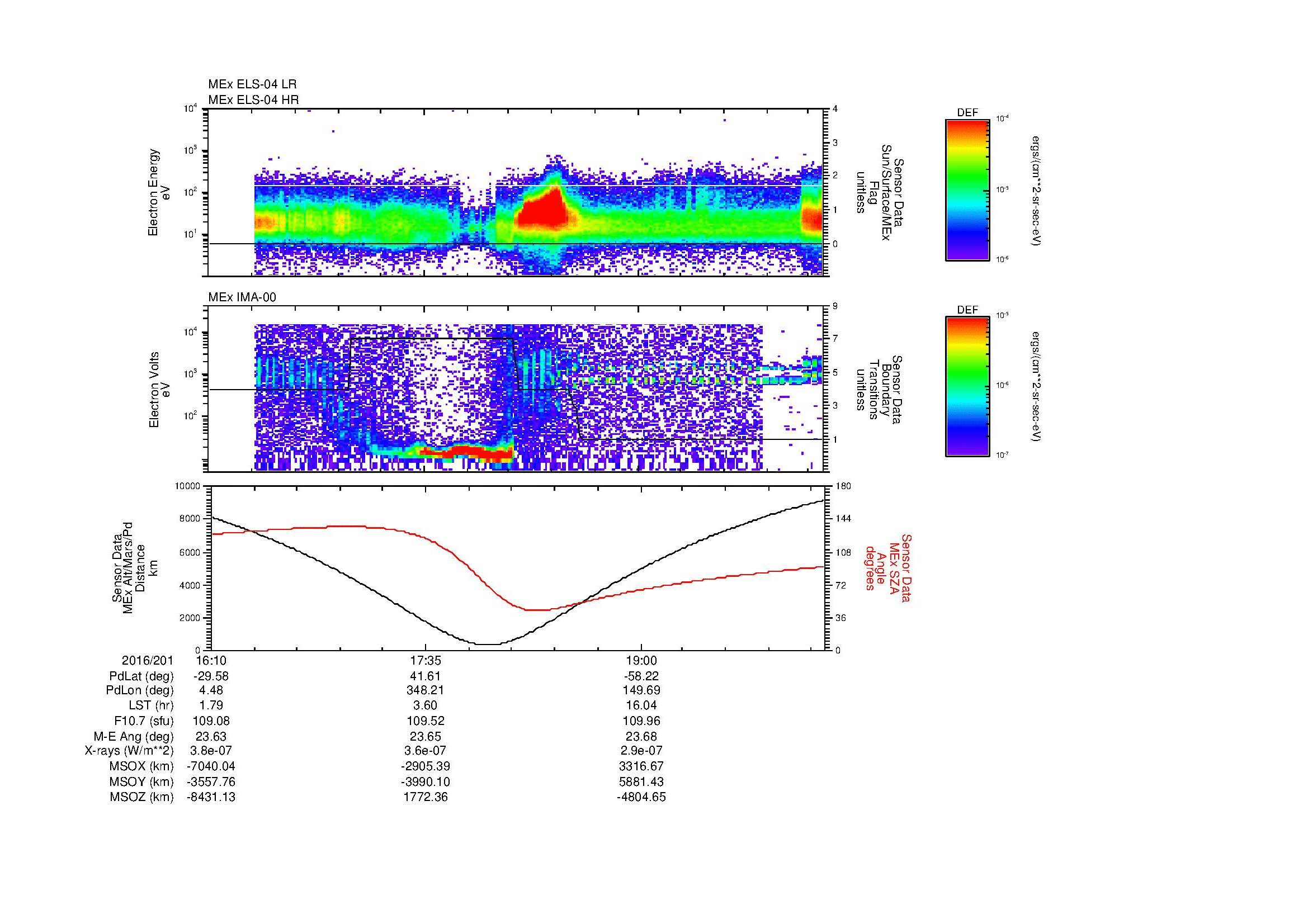Select the 'MEx ELS-04 HR' plot title

click(x=253, y=100)
